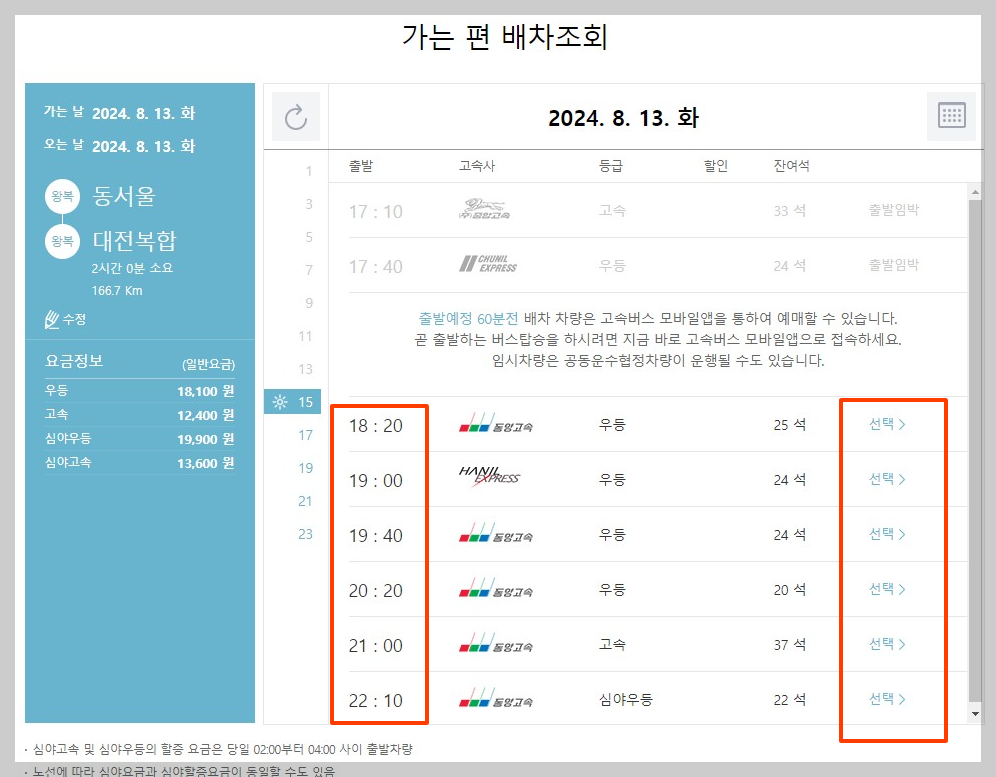Click the 166.7 Km distance text
Image resolution: width=996 pixels, height=777 pixels.
pos(117,290)
